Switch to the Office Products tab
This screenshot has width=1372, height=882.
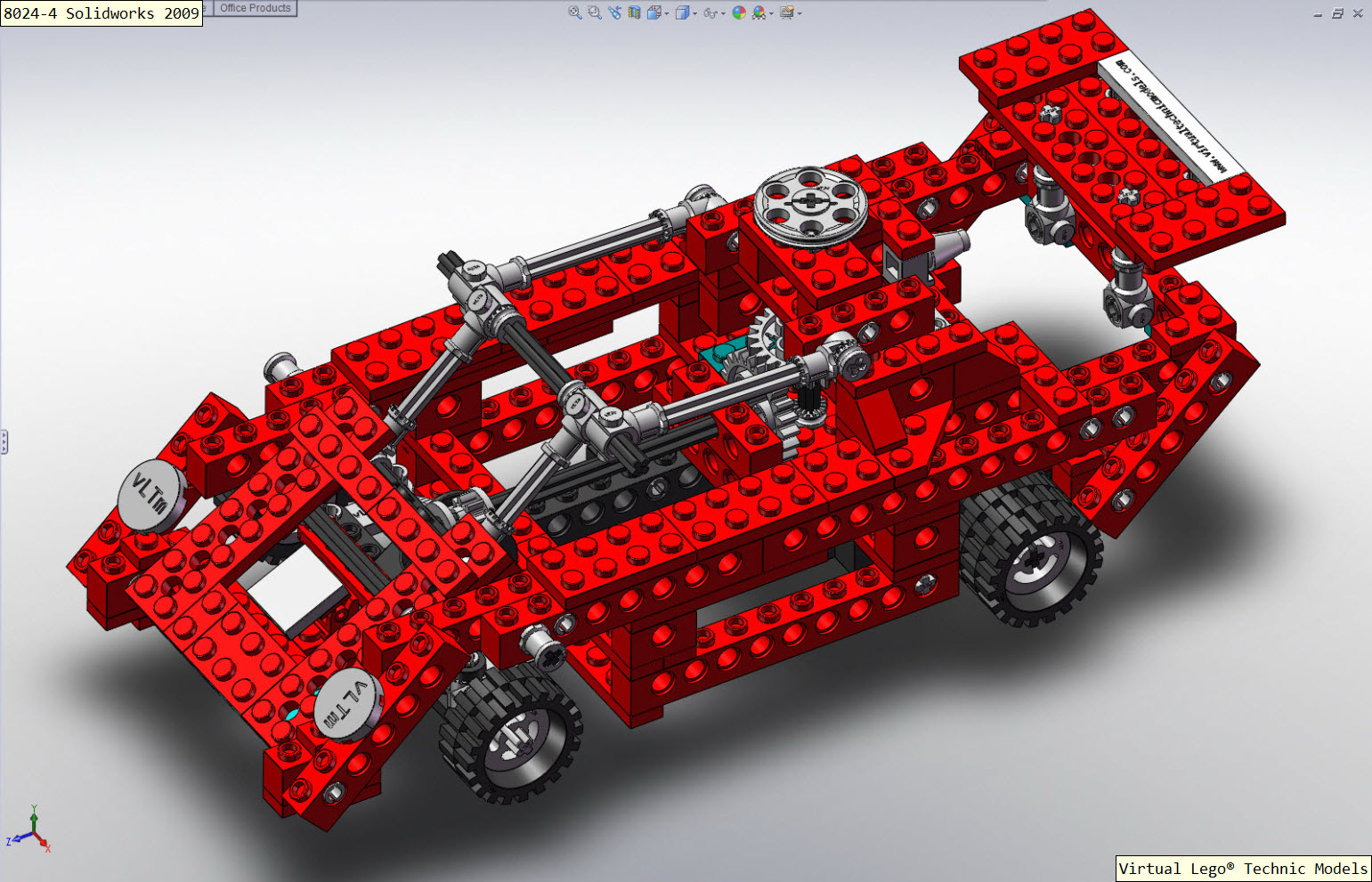tap(256, 7)
